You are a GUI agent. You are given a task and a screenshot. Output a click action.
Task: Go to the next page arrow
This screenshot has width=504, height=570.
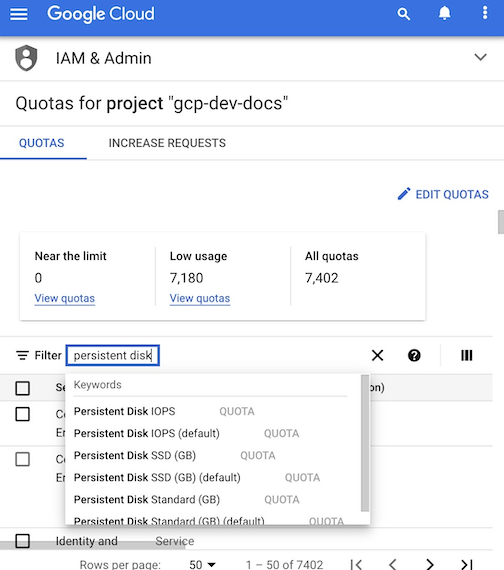point(430,564)
